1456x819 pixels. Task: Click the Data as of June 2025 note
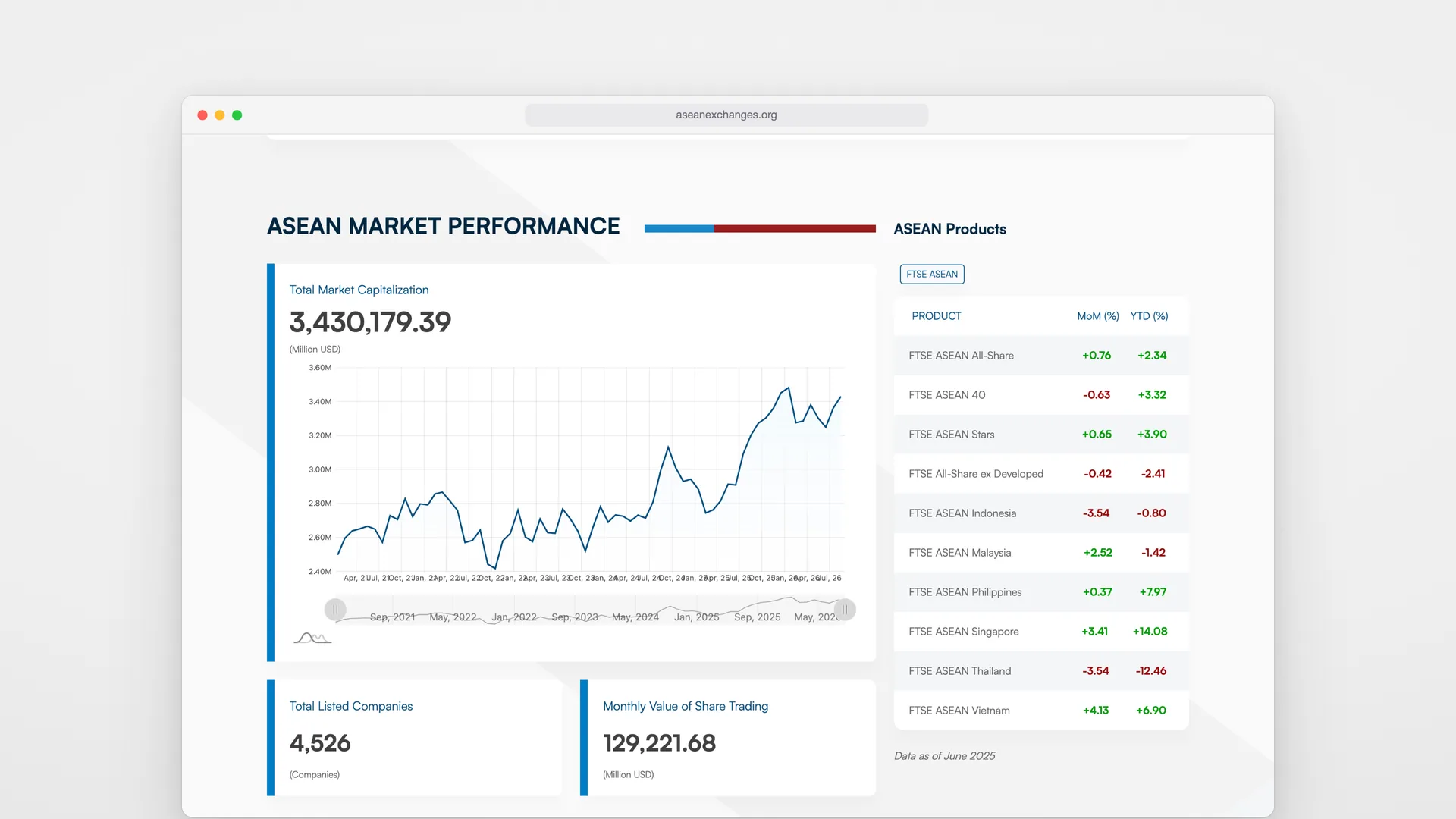coord(944,756)
